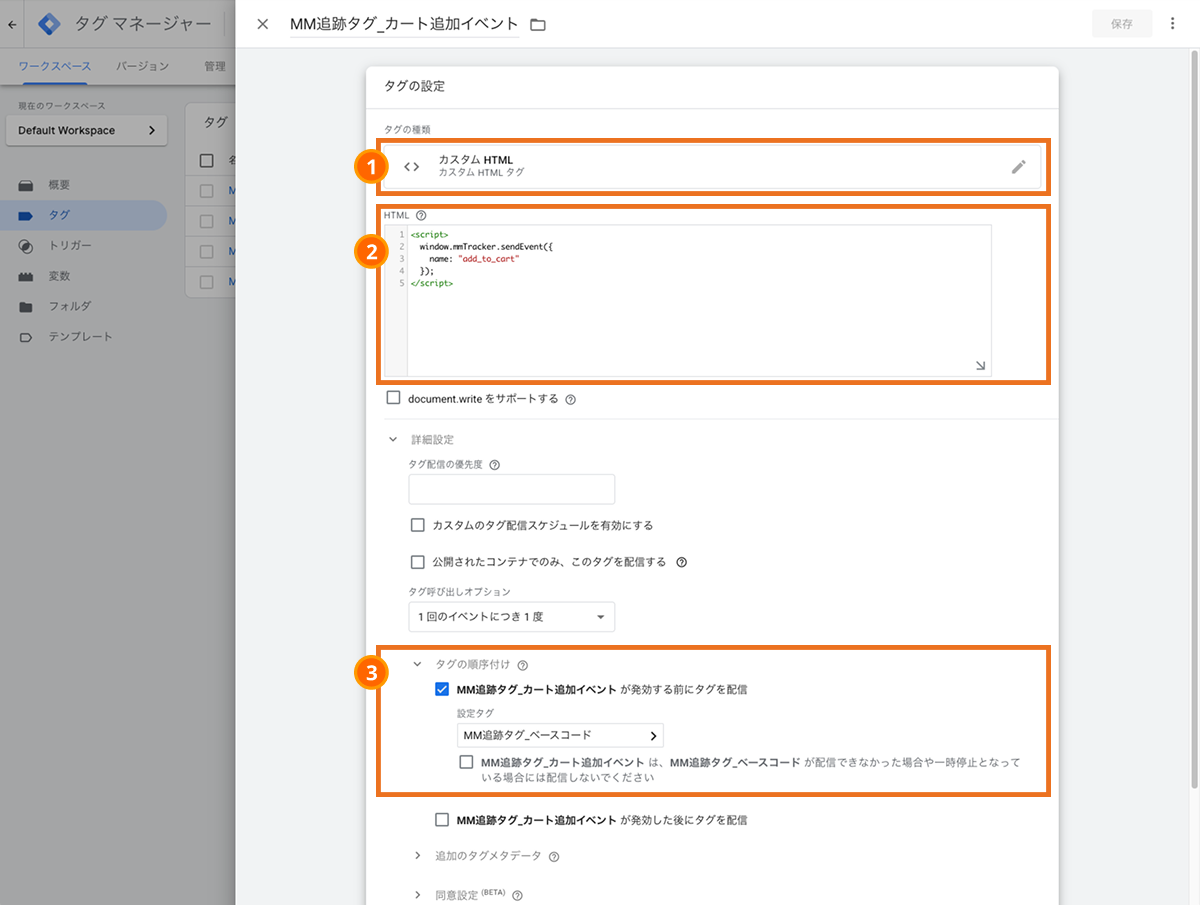Uncheck 発効する前にタグを配信 checkbox
The height and width of the screenshot is (905, 1200).
[x=442, y=689]
